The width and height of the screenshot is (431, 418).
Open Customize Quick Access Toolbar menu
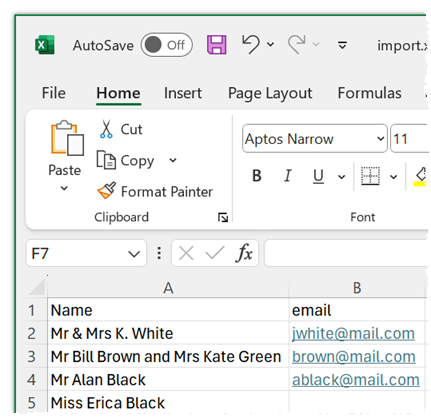coord(342,45)
